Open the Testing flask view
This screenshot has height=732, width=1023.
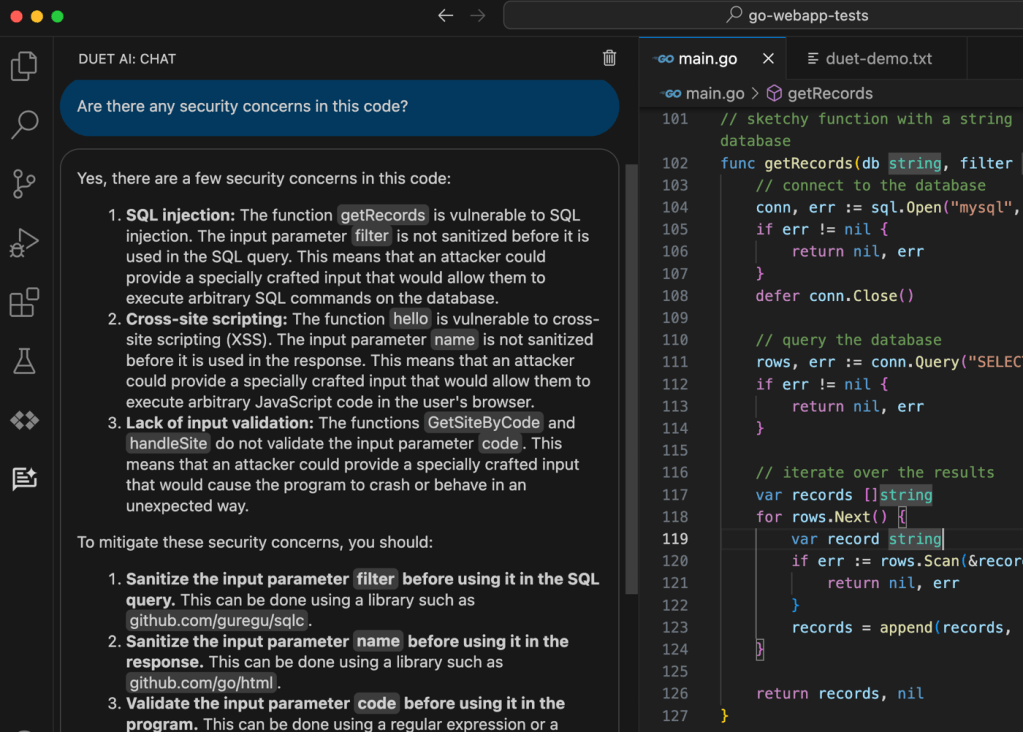pos(24,361)
